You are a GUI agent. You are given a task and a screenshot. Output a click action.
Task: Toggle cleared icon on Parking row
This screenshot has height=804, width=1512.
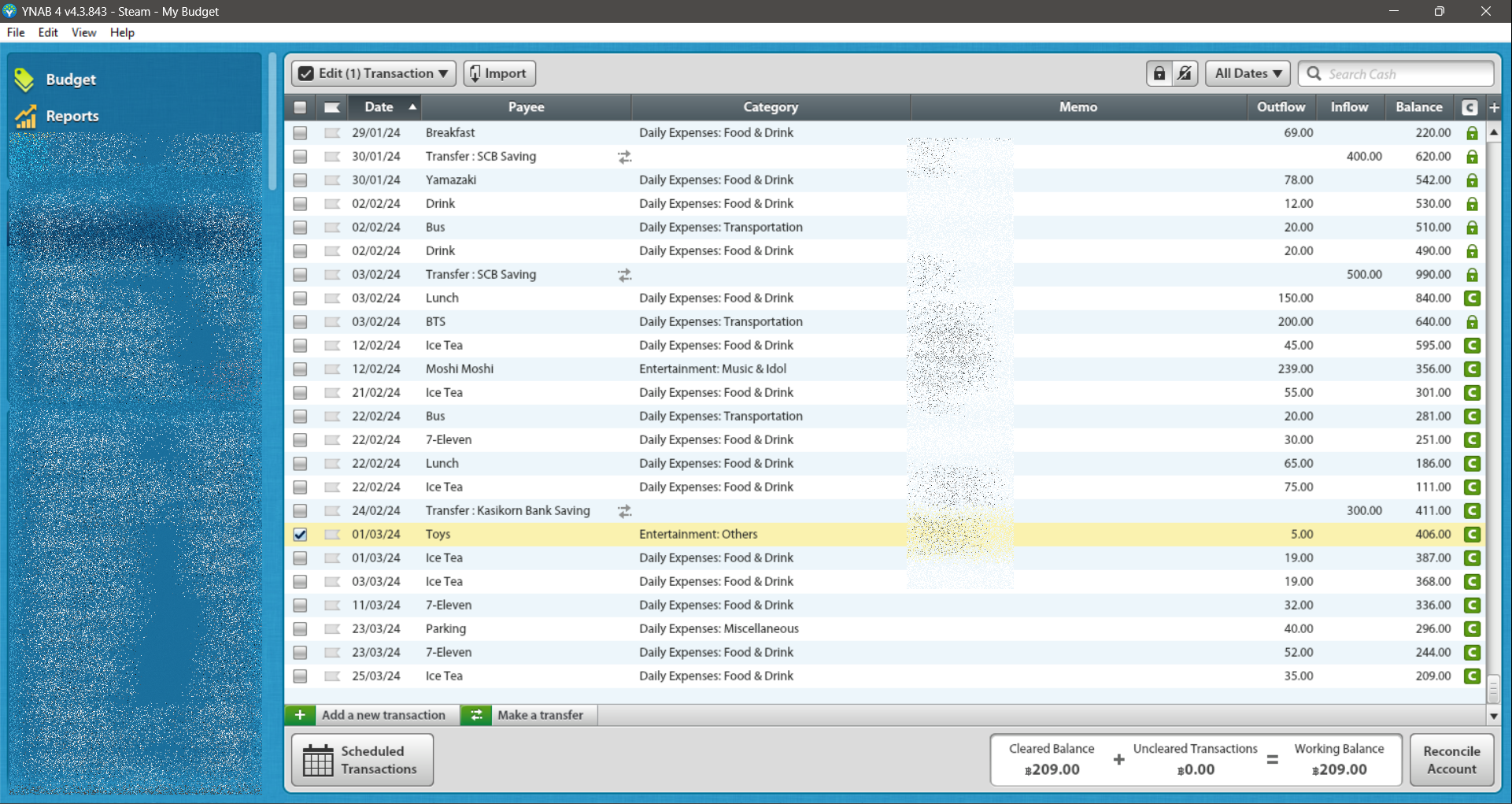[1472, 629]
